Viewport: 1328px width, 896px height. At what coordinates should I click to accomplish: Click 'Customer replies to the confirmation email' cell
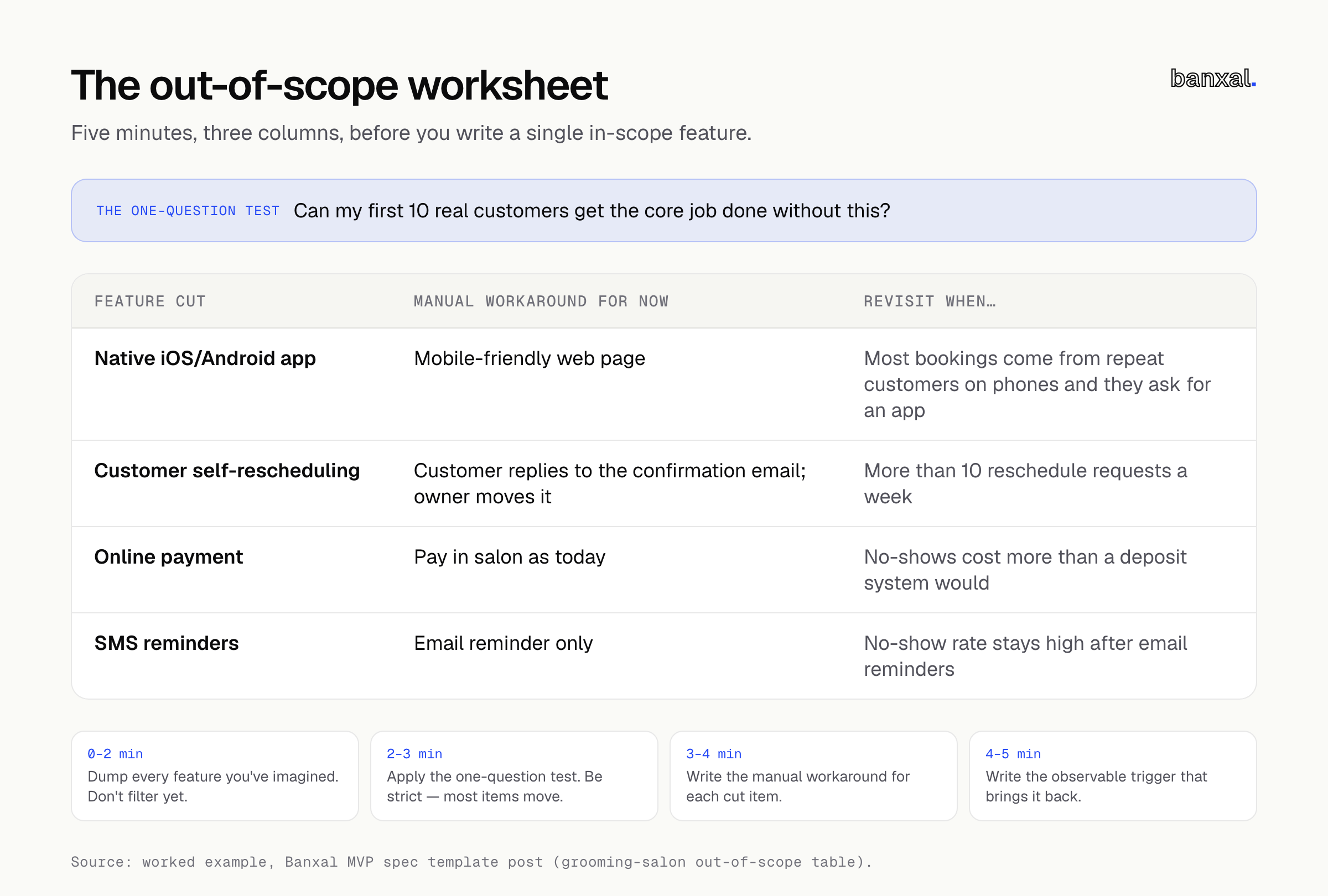point(609,484)
